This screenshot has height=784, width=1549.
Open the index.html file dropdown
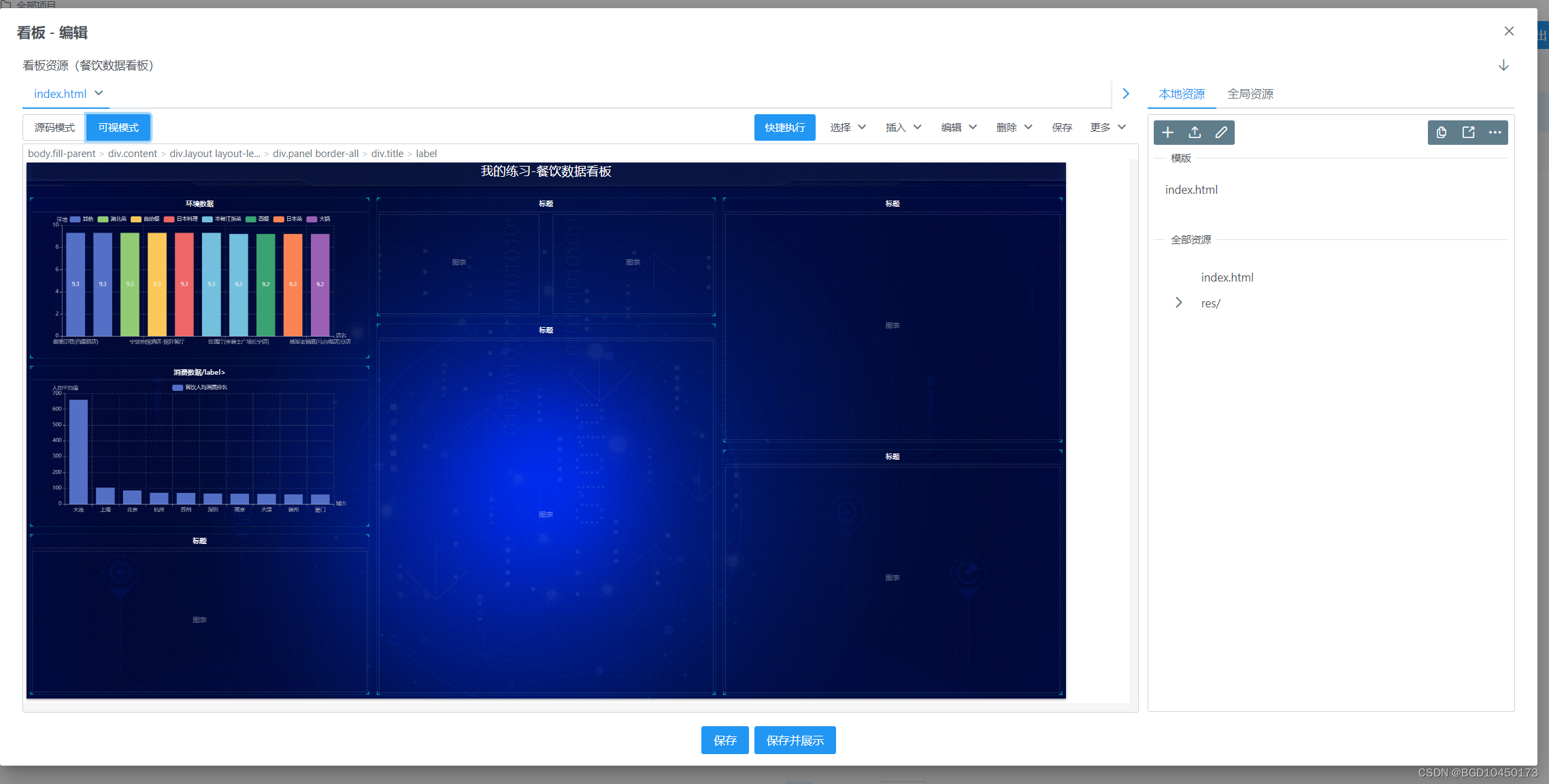tap(99, 93)
